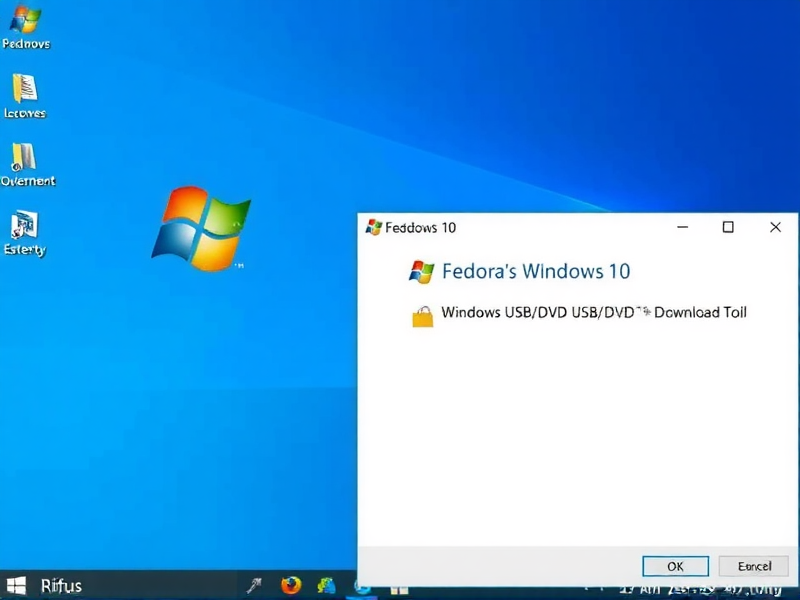Click the pen tool icon on the taskbar

[255, 585]
